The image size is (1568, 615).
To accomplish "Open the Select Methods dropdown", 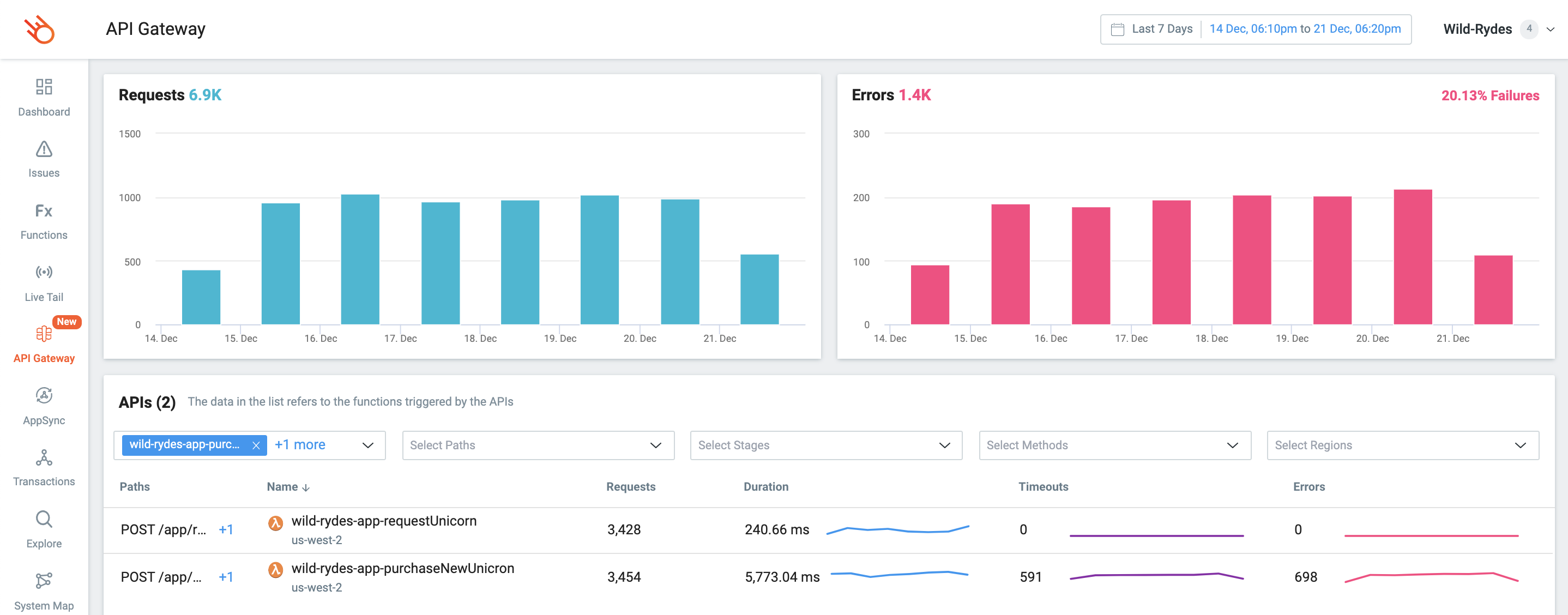I will click(1114, 445).
